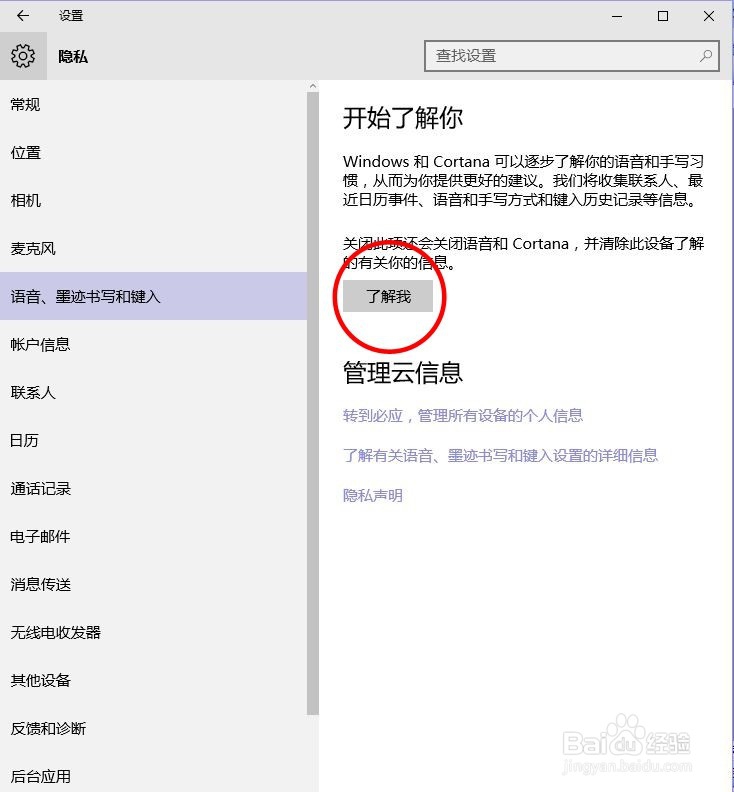Open 无线电收发器 settings
The height and width of the screenshot is (792, 734).
(153, 632)
